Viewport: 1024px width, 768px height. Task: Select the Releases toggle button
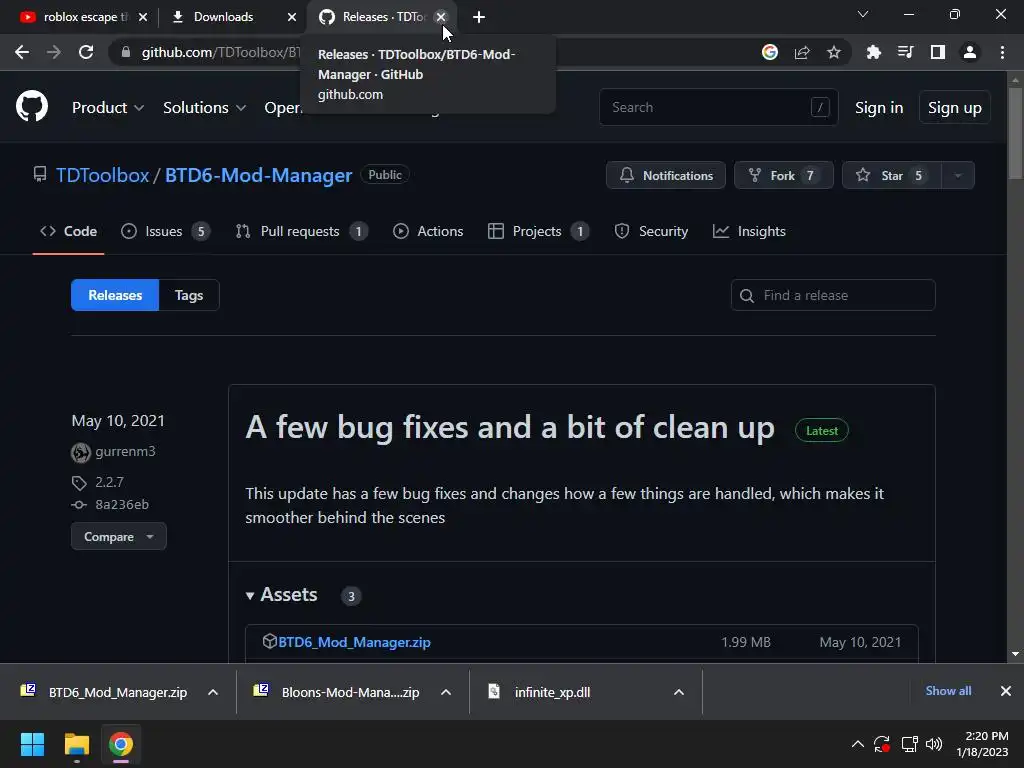coord(115,295)
